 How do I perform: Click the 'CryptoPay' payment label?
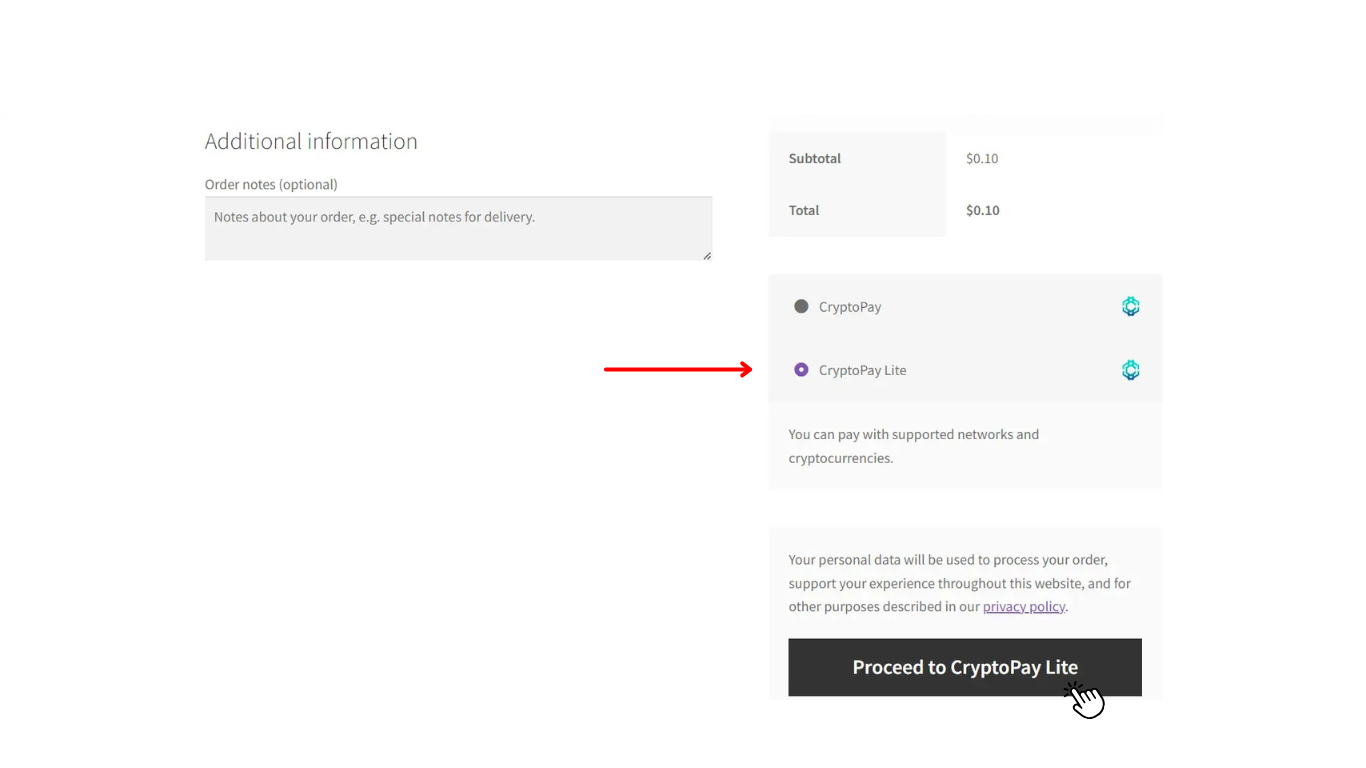point(850,307)
